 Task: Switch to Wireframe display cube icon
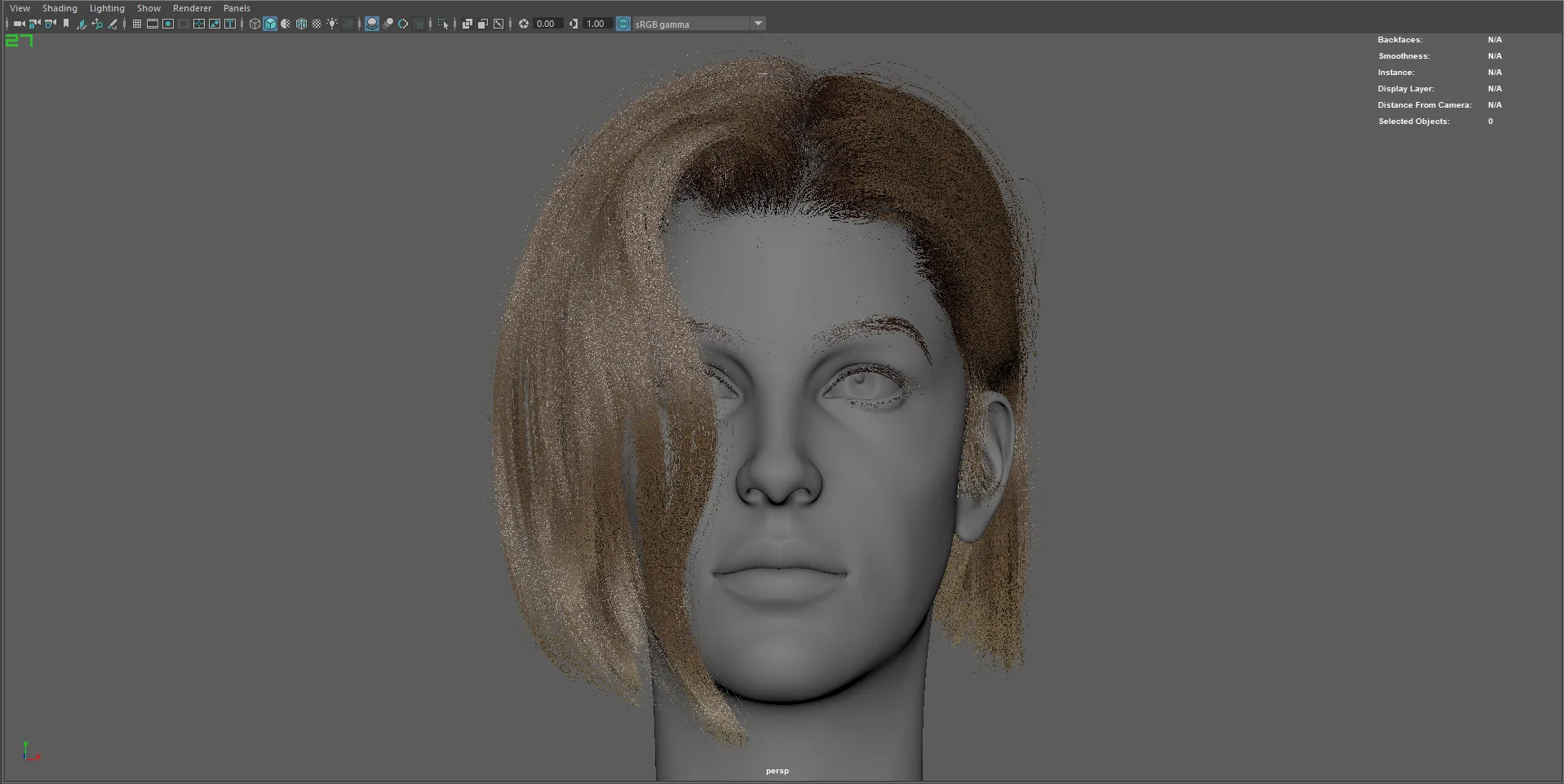(255, 24)
